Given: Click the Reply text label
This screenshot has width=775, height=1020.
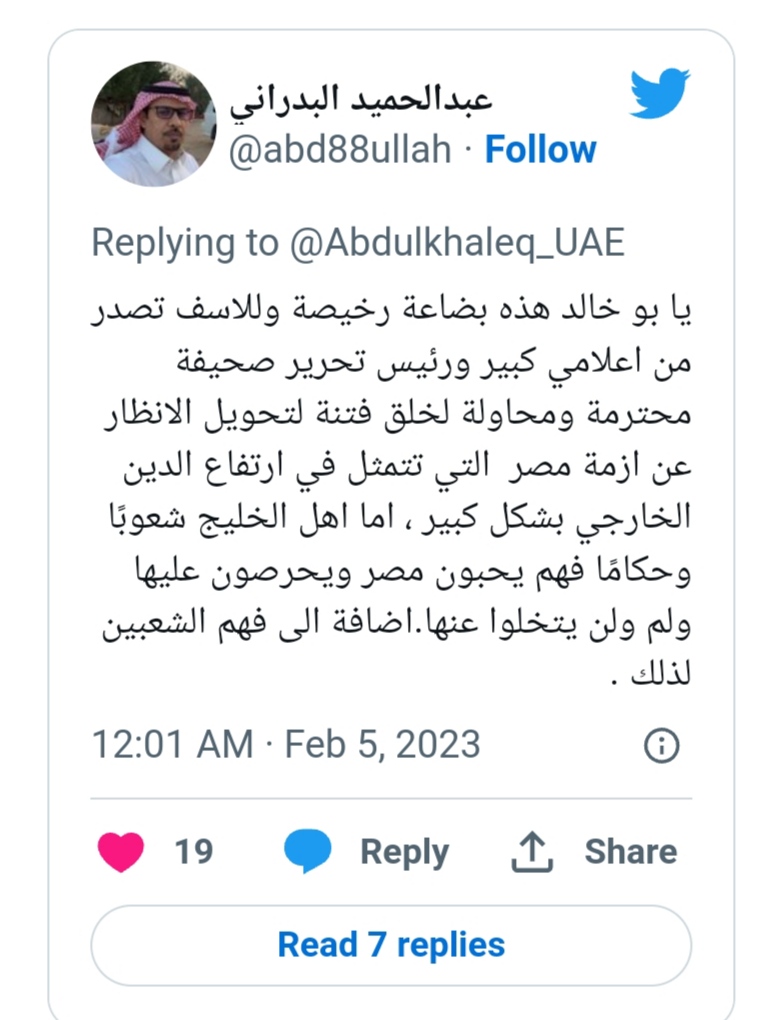Looking at the screenshot, I should (405, 852).
